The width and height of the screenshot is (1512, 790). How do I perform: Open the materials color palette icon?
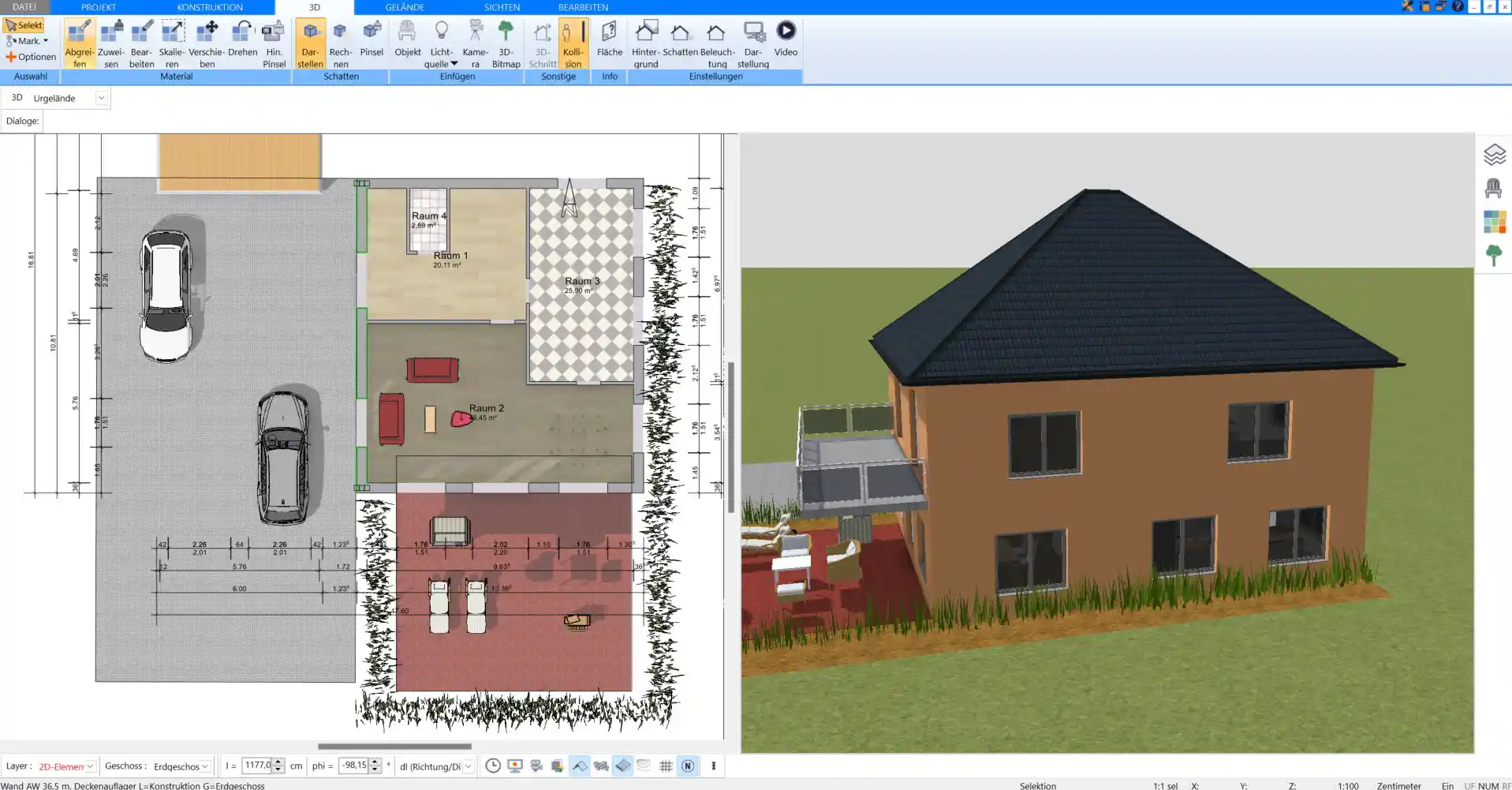point(1494,222)
